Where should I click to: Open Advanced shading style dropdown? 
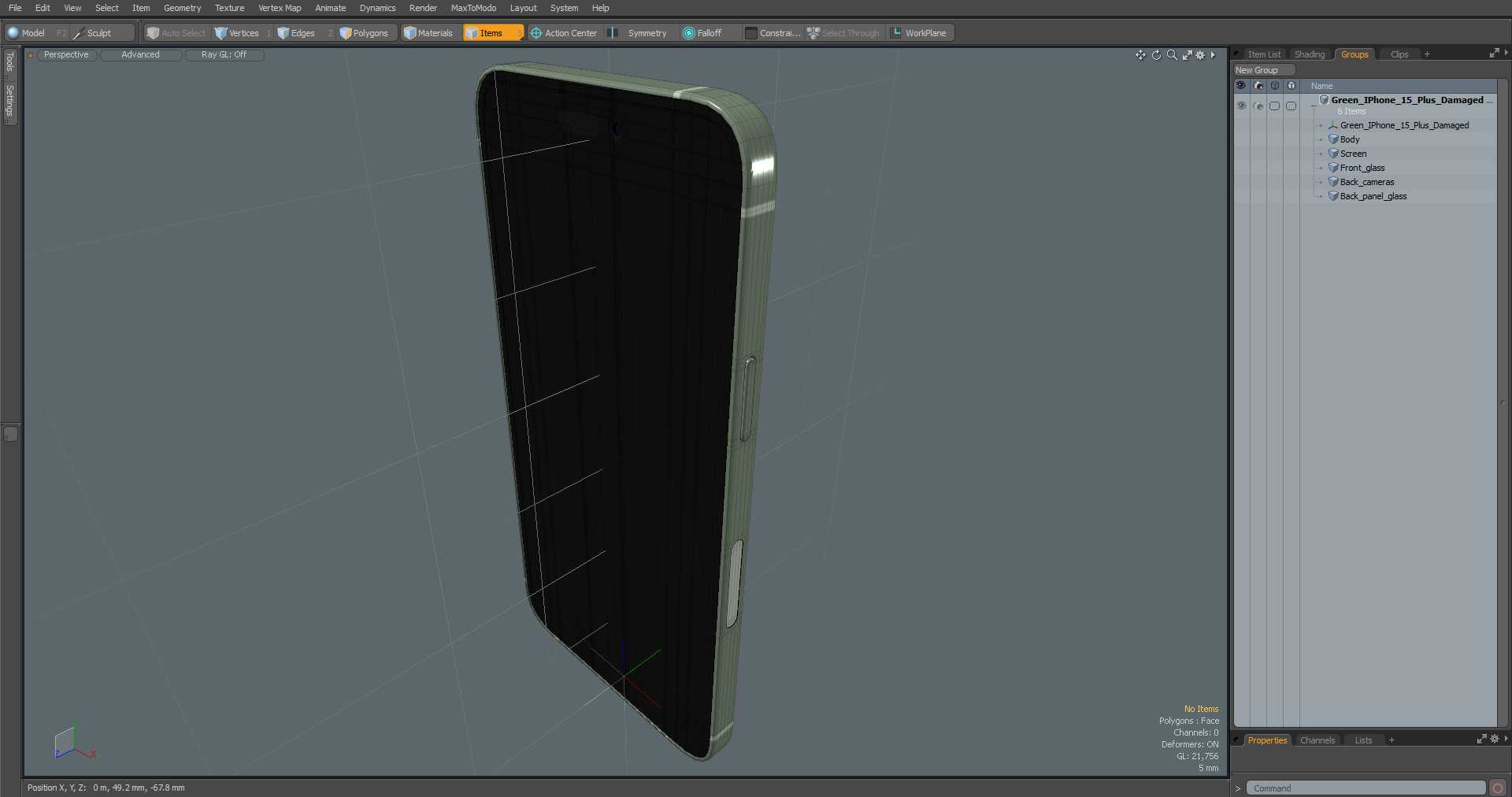140,55
